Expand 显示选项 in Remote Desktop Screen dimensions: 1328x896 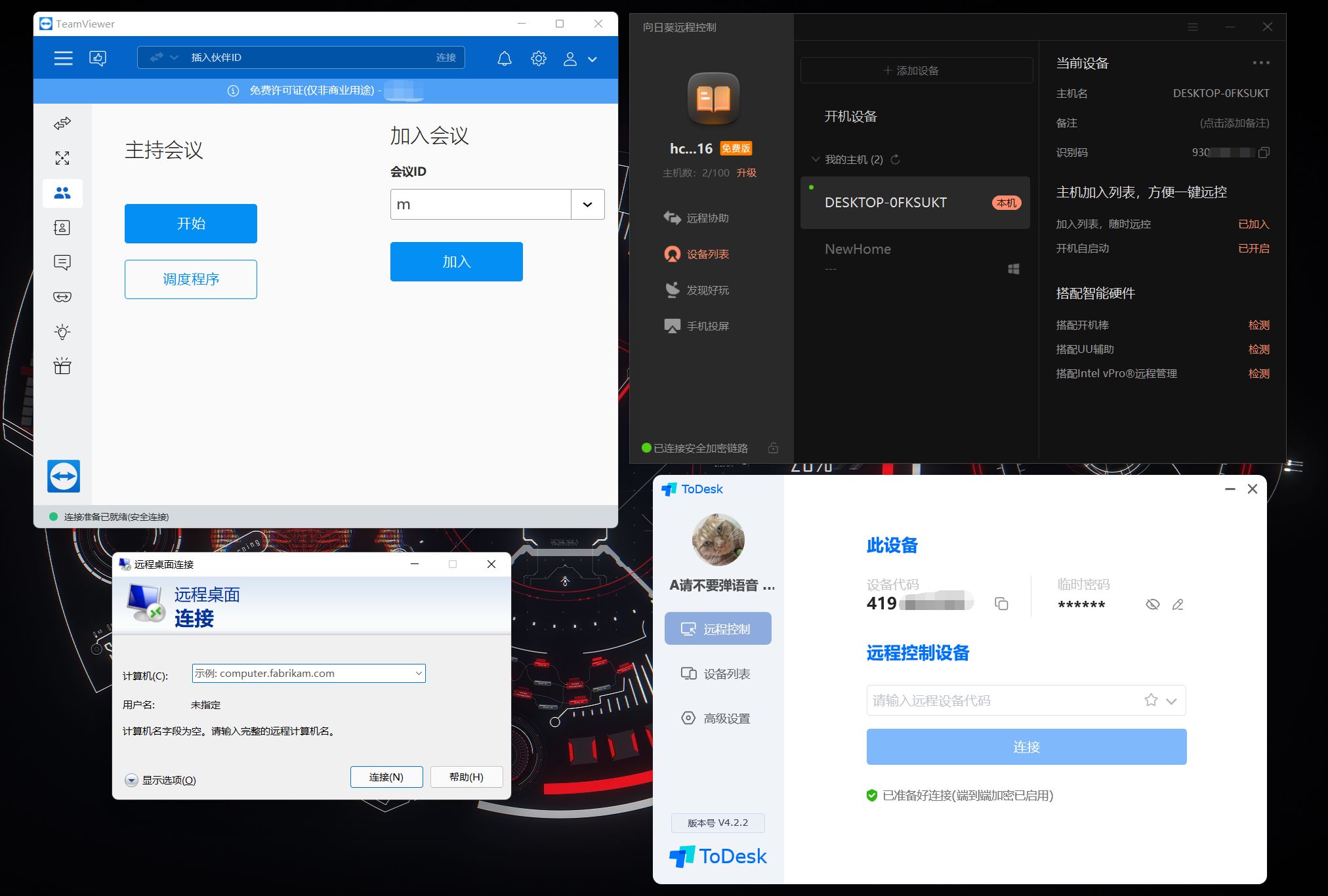pos(161,780)
